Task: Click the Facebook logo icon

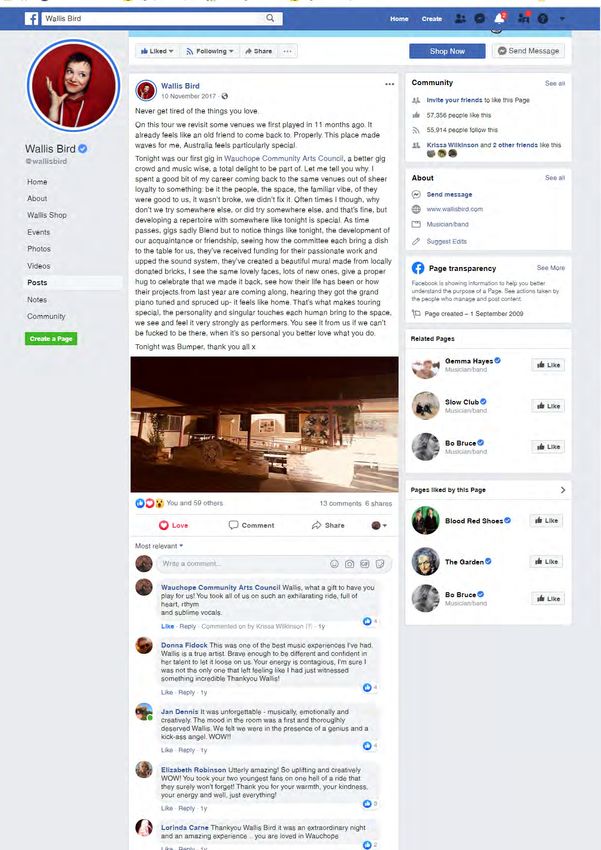Action: coord(31,19)
